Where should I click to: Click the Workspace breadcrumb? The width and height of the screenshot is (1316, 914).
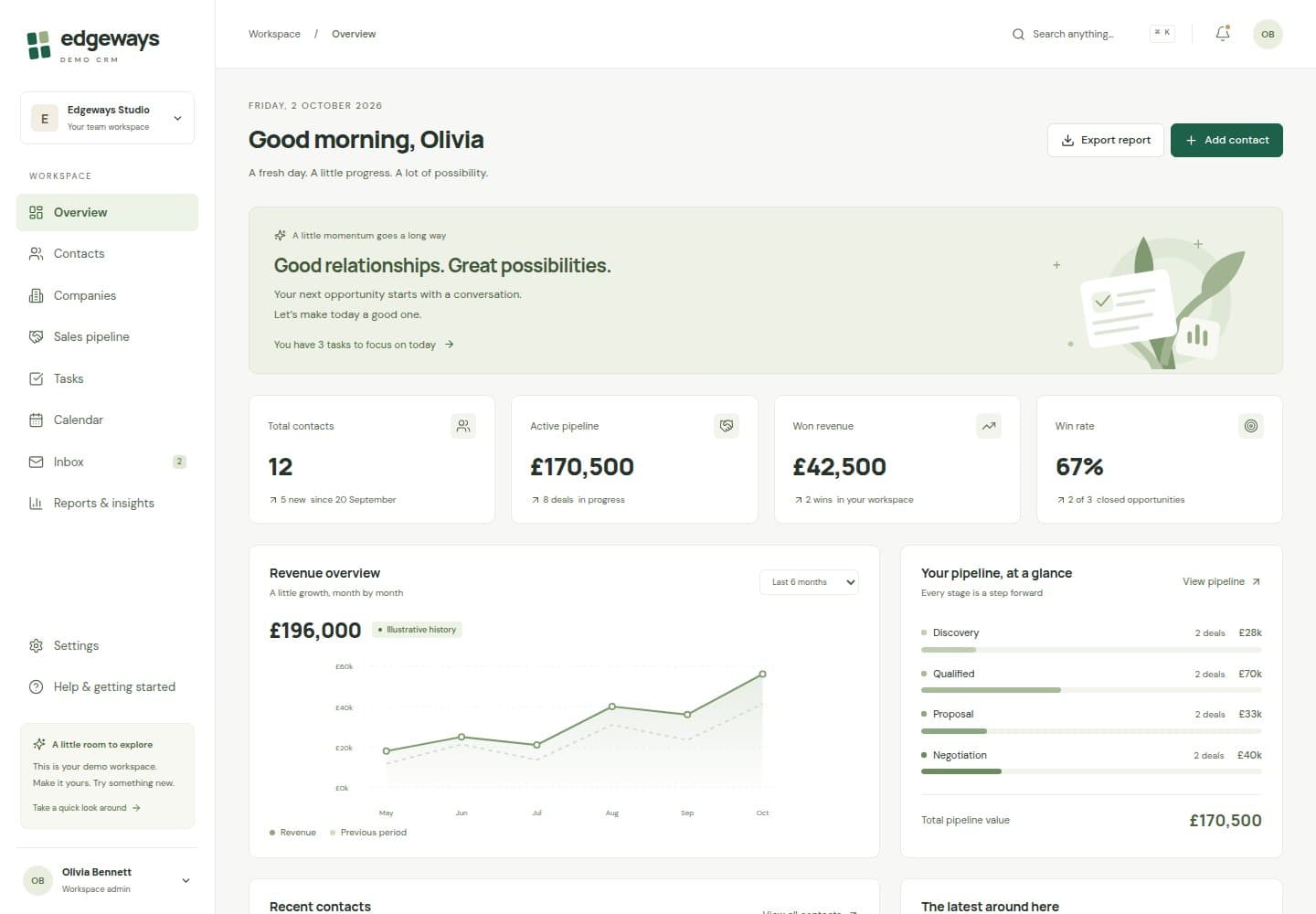[274, 34]
